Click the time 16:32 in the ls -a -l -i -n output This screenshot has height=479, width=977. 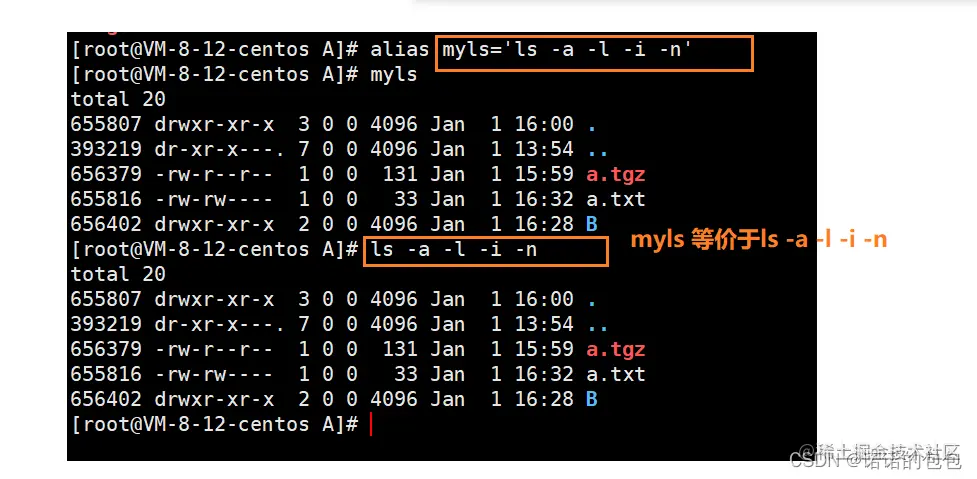point(544,374)
